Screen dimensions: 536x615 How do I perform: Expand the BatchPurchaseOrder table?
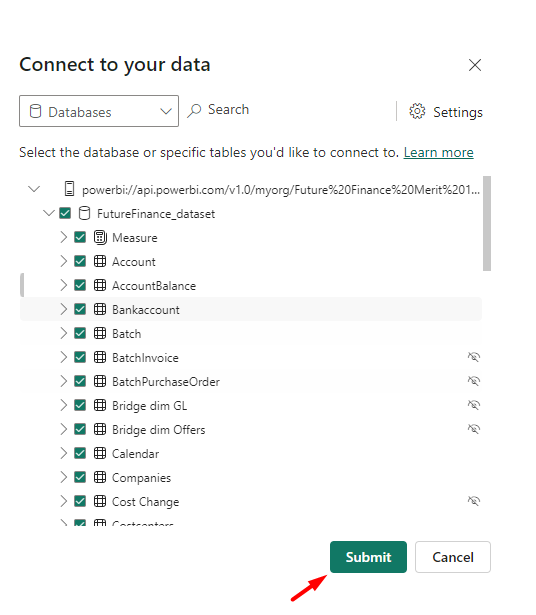[64, 381]
